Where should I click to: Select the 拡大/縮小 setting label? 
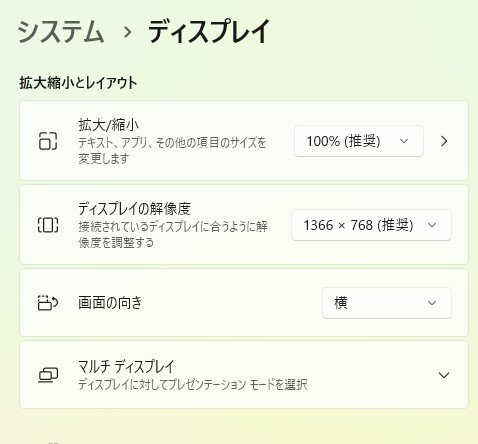(x=109, y=125)
